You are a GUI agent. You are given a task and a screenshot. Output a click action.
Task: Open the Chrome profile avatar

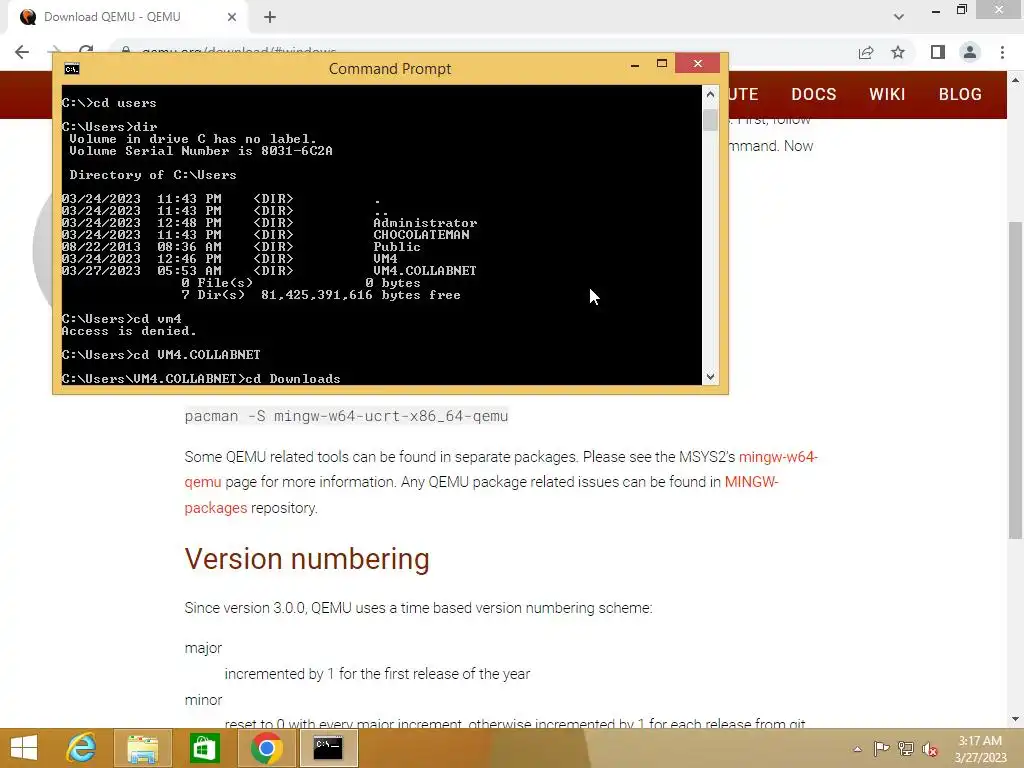pyautogui.click(x=970, y=52)
